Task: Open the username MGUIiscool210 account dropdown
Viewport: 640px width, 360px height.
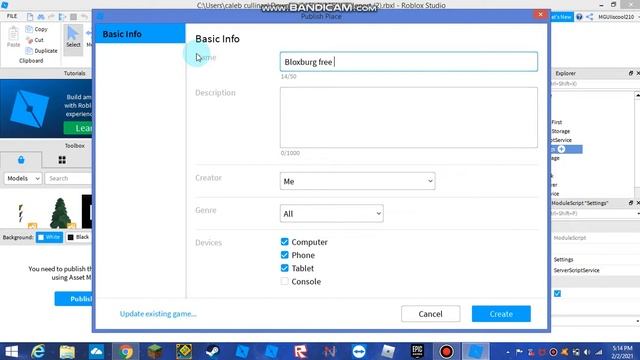Action: [618, 17]
